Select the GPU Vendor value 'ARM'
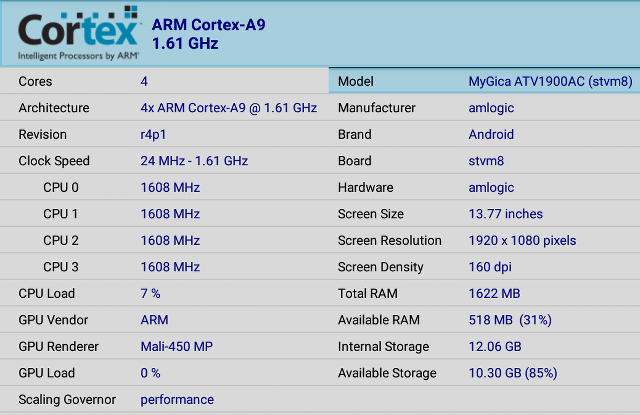Viewport: 640px width, 415px height. click(154, 320)
